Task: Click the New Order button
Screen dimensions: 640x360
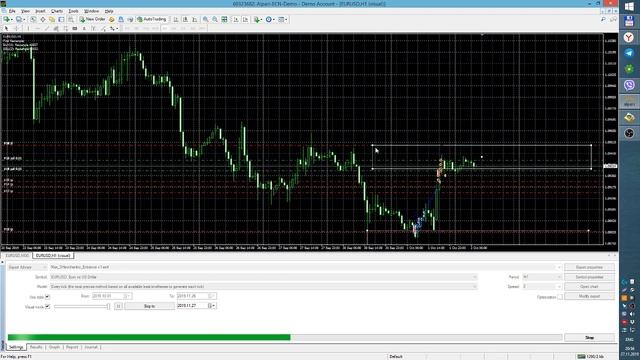Action: pos(93,19)
